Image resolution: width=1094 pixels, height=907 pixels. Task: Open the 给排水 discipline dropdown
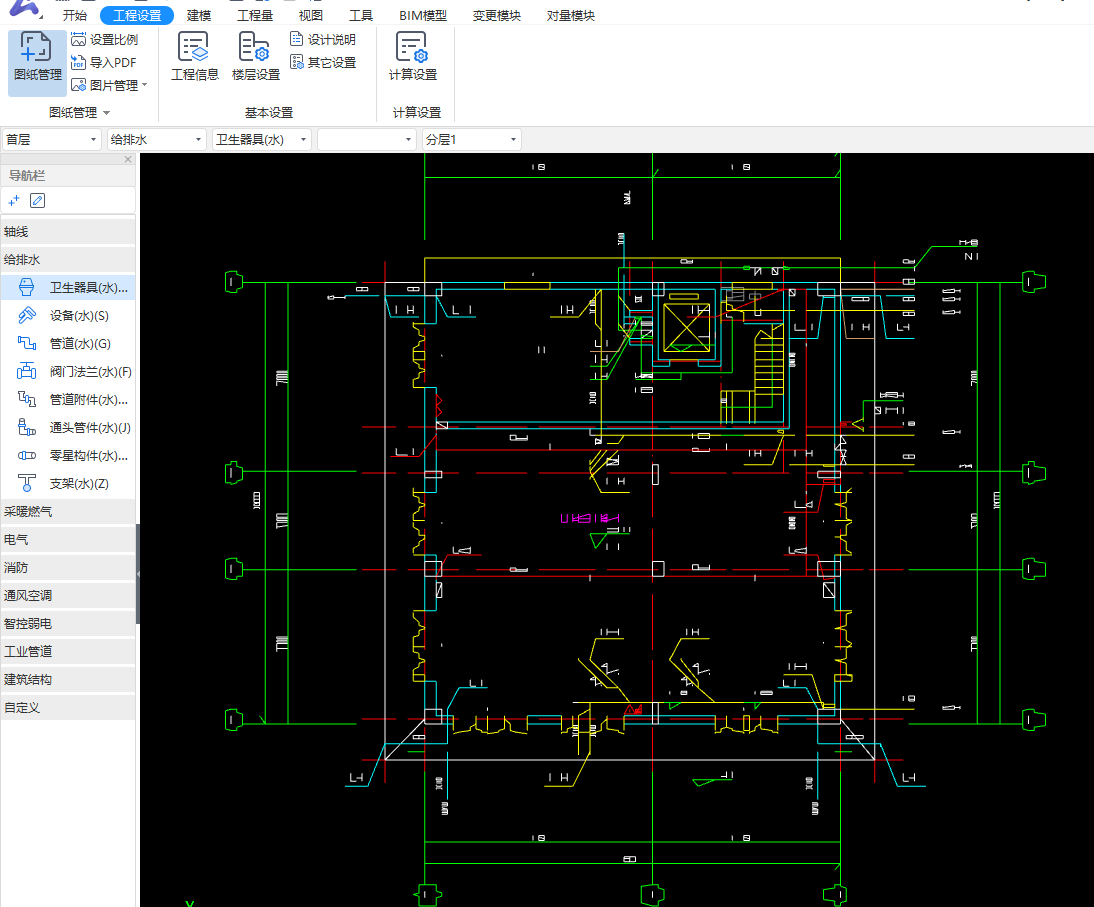coord(156,140)
